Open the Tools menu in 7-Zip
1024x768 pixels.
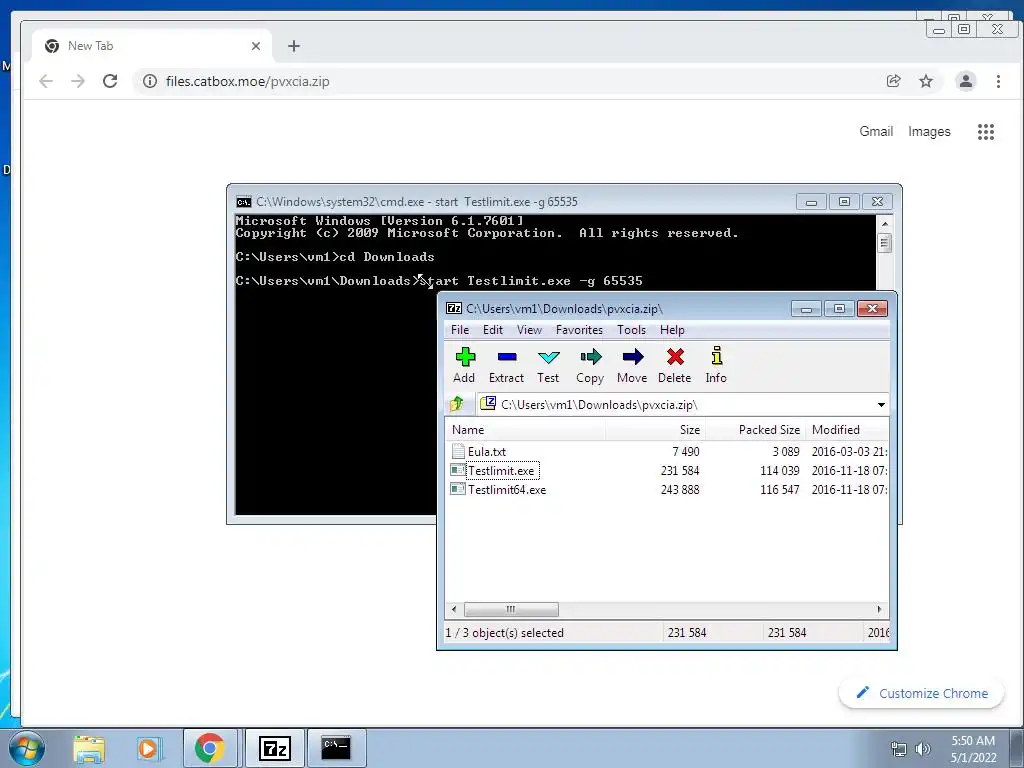tap(631, 330)
